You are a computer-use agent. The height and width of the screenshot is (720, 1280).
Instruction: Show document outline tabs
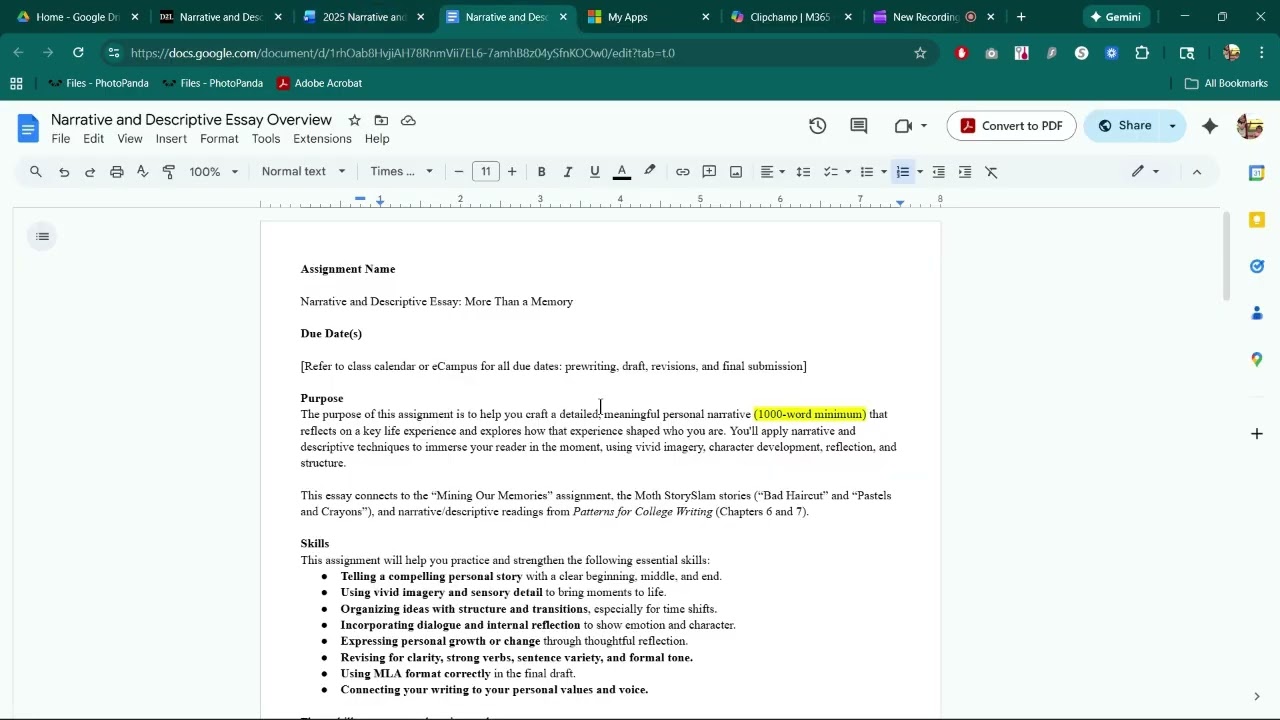(42, 237)
